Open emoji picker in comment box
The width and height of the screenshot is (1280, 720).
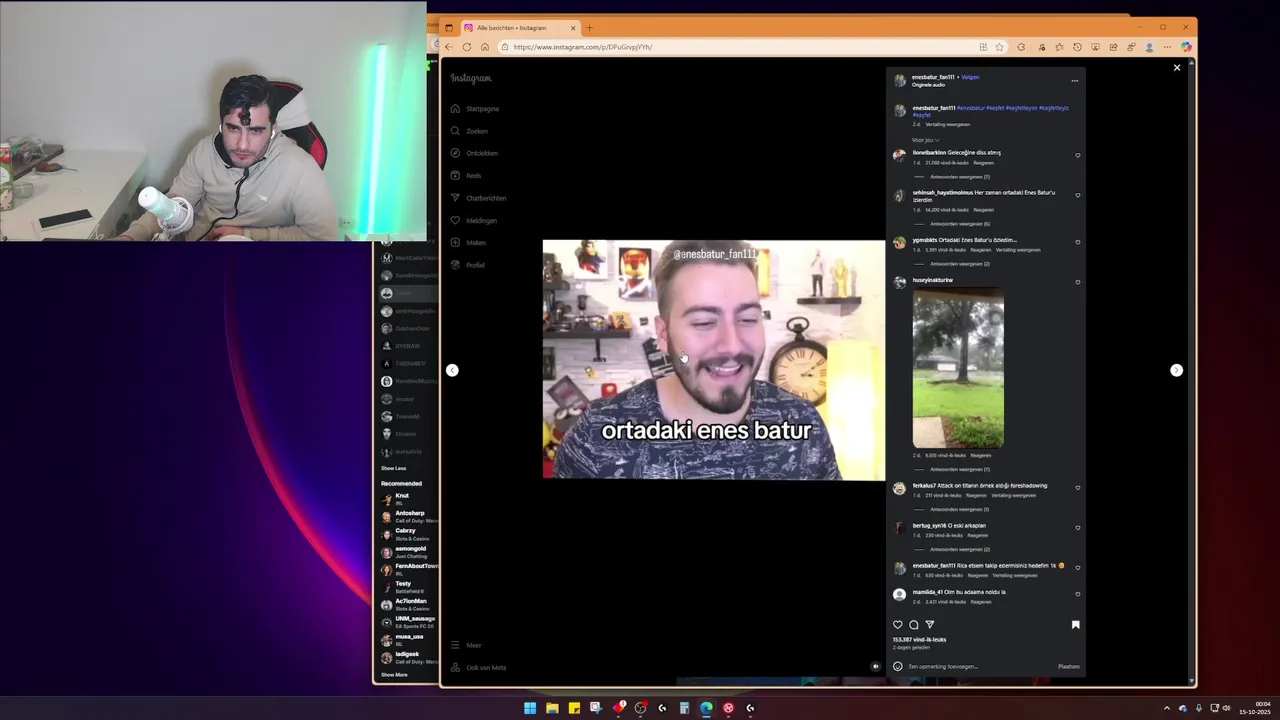[x=898, y=666]
